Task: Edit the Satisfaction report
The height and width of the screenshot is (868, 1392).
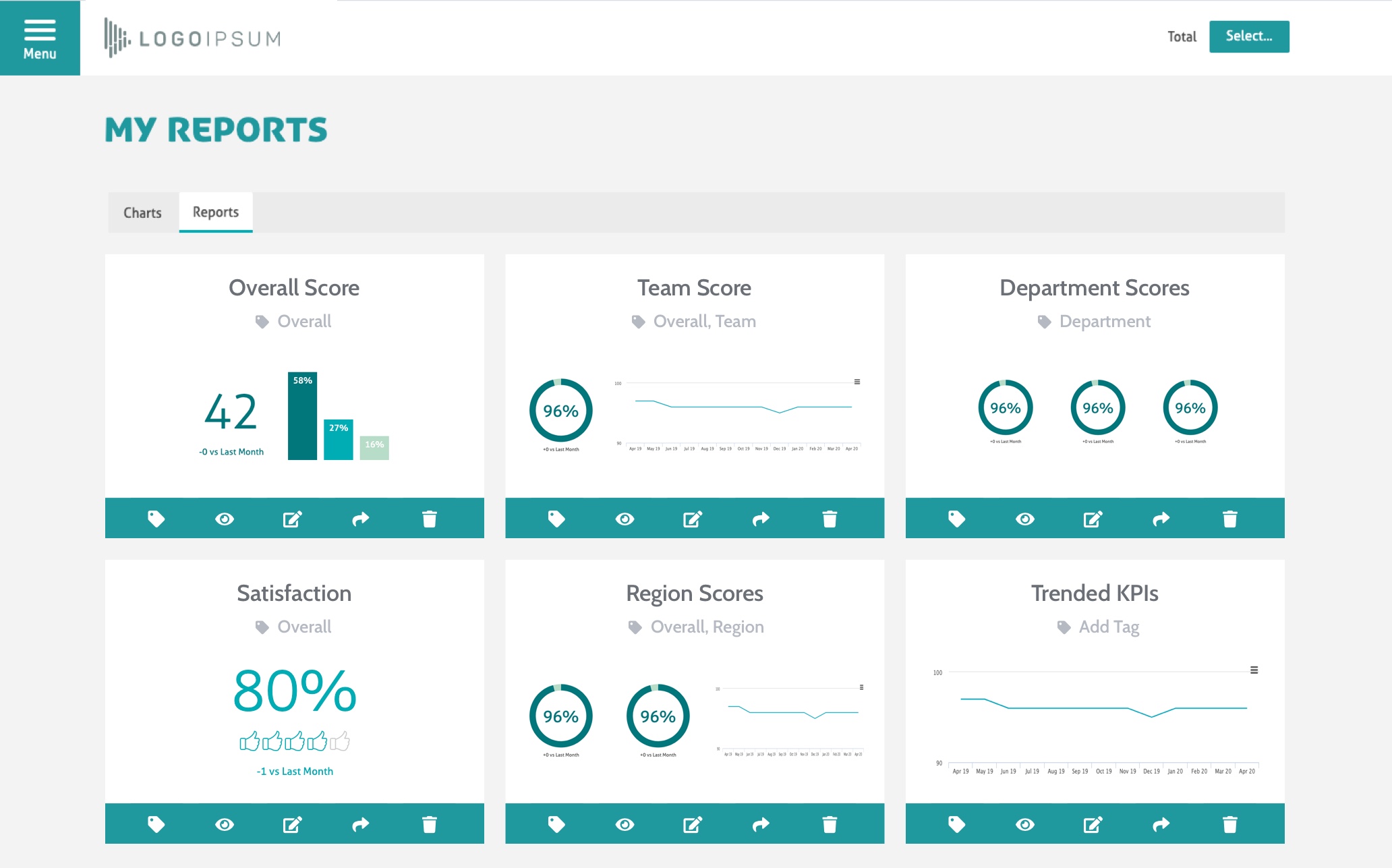Action: [x=292, y=823]
